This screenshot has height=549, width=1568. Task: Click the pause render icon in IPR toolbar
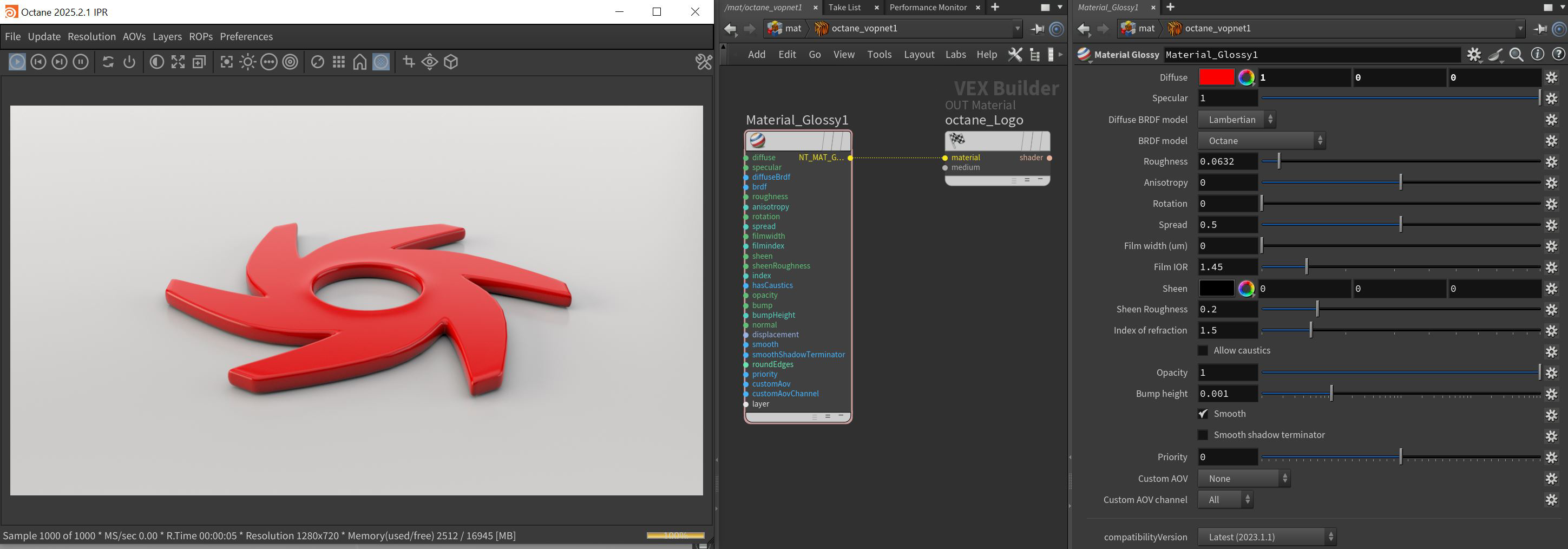click(80, 62)
